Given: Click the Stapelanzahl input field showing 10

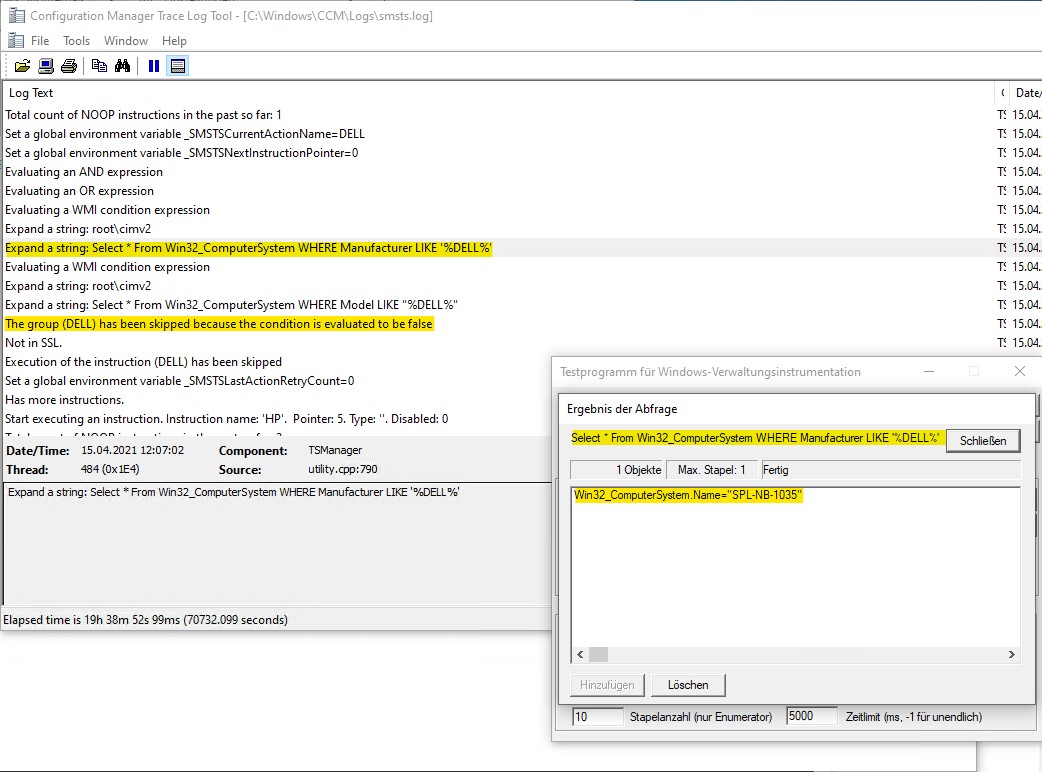Looking at the screenshot, I should point(597,717).
